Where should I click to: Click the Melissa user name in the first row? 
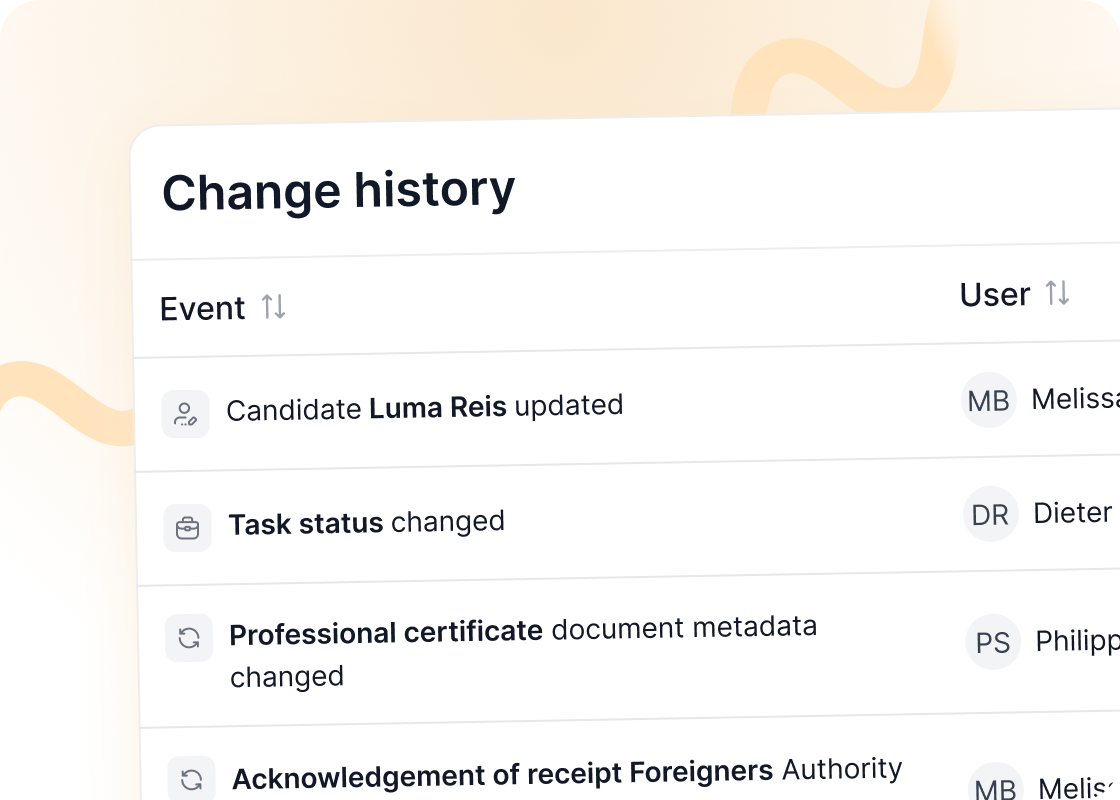pyautogui.click(x=1076, y=399)
